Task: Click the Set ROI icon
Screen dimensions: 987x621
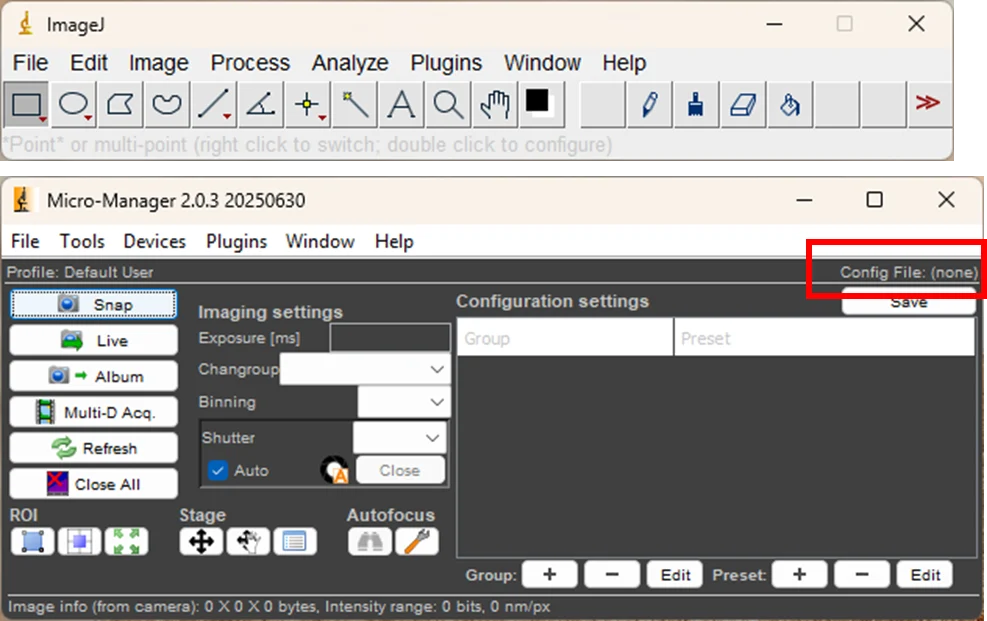Action: pyautogui.click(x=32, y=541)
